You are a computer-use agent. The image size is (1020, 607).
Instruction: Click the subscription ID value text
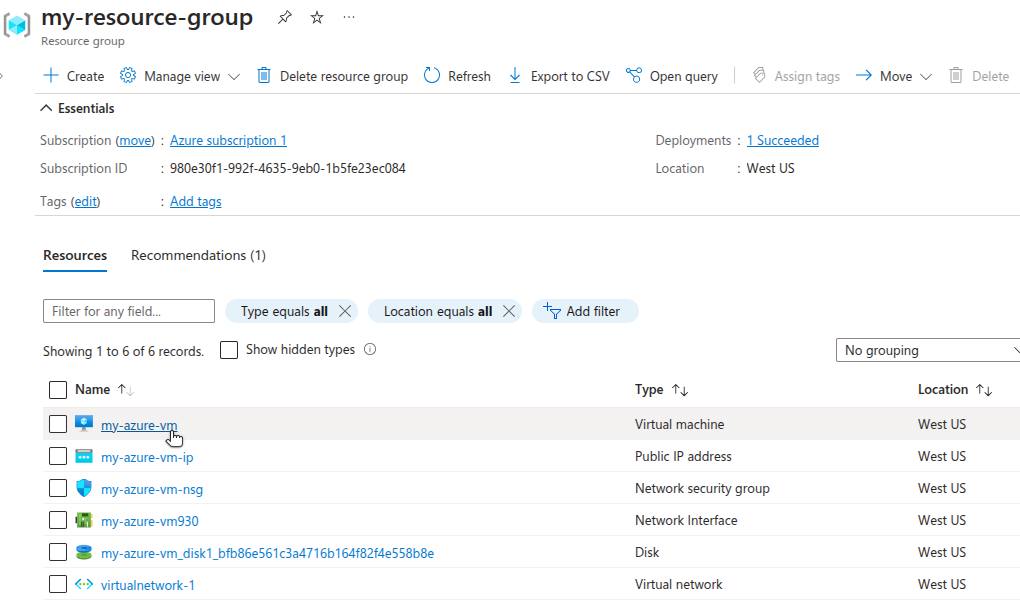click(288, 169)
